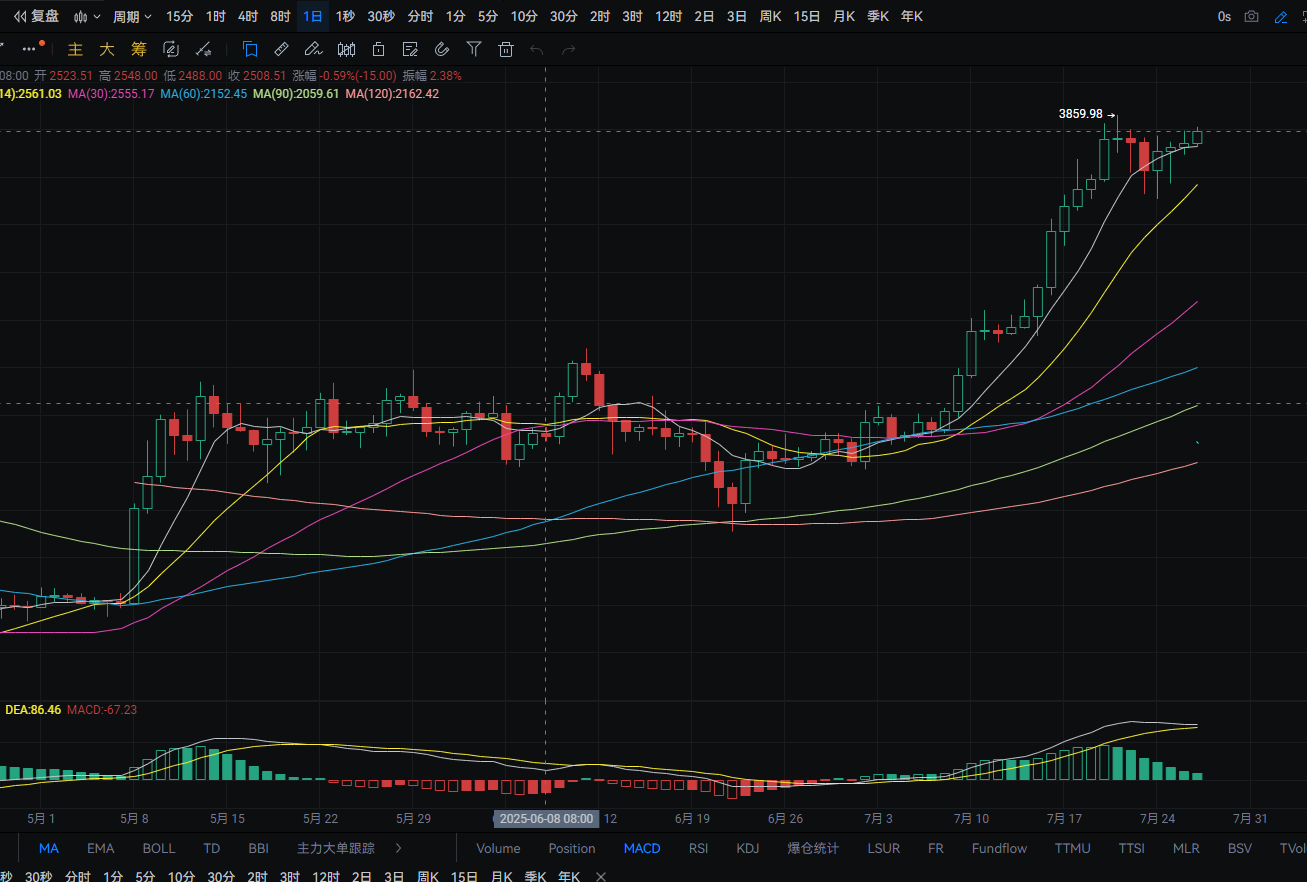
Task: Click the 2025-06-08 date marker
Action: tap(546, 818)
